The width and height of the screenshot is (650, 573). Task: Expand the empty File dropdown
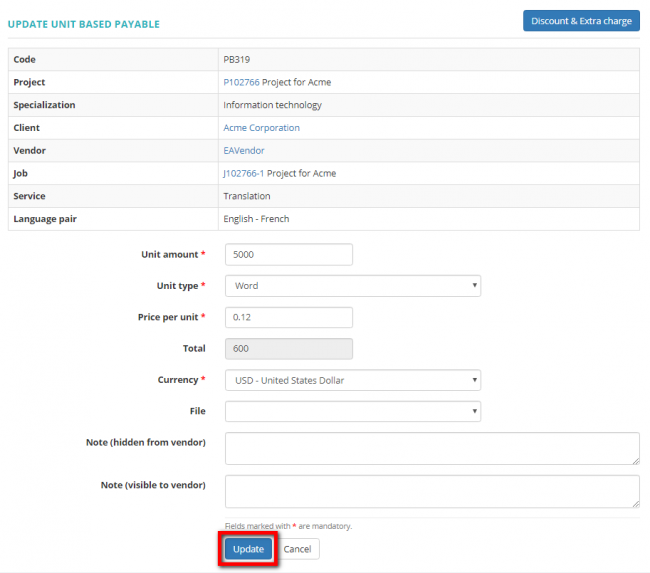click(352, 411)
